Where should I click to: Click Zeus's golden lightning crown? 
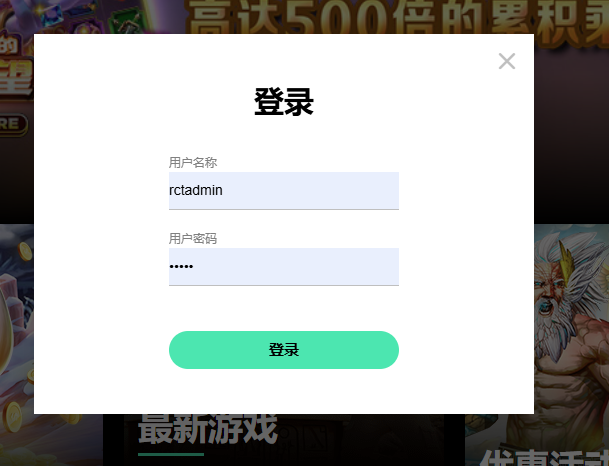pyautogui.click(x=566, y=257)
